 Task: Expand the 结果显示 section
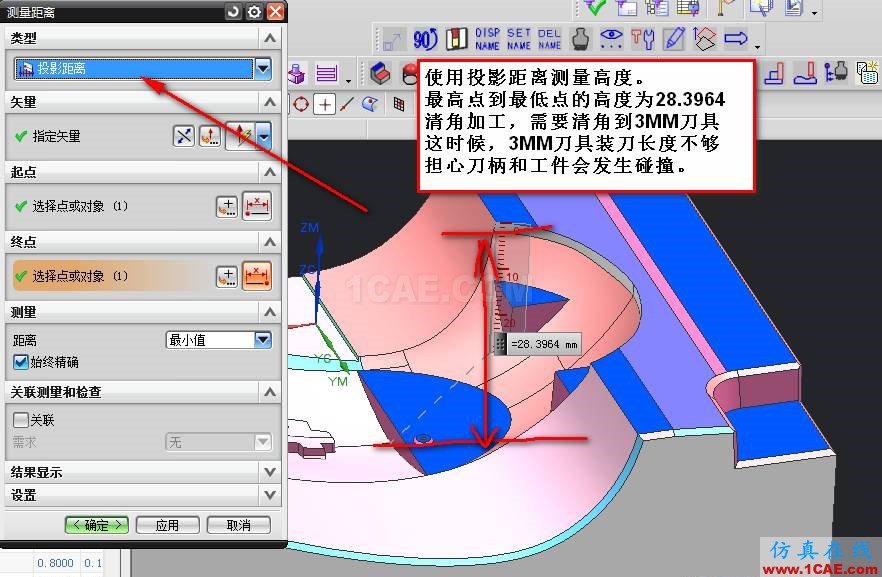point(270,472)
